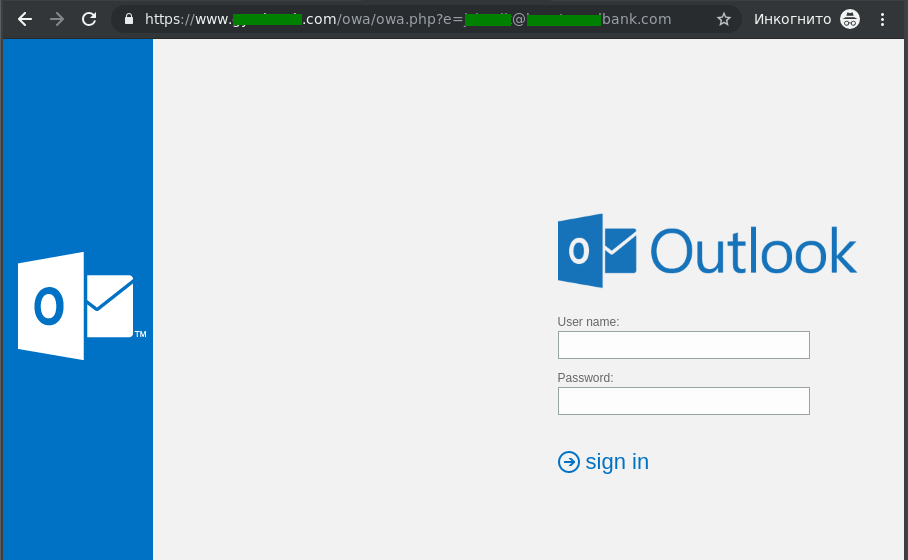Reload the page with the refresh icon
The image size is (908, 560).
click(89, 19)
